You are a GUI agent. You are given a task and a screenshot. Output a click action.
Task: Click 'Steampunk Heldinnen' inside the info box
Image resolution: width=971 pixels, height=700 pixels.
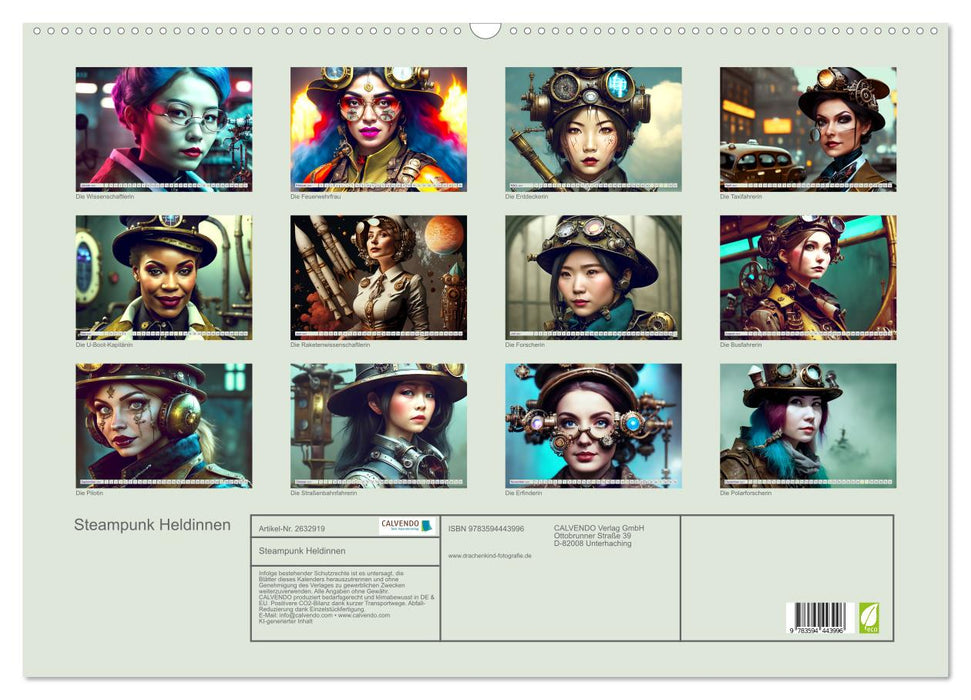pyautogui.click(x=302, y=551)
